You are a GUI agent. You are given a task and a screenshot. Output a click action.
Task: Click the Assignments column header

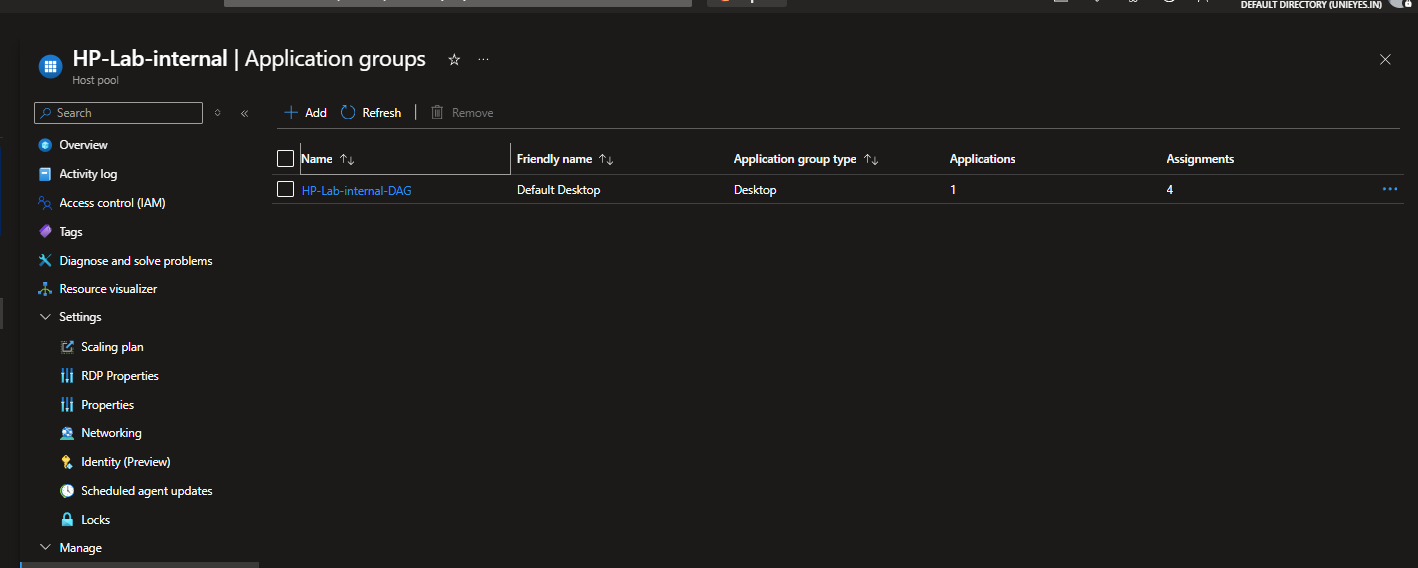pyautogui.click(x=1200, y=159)
